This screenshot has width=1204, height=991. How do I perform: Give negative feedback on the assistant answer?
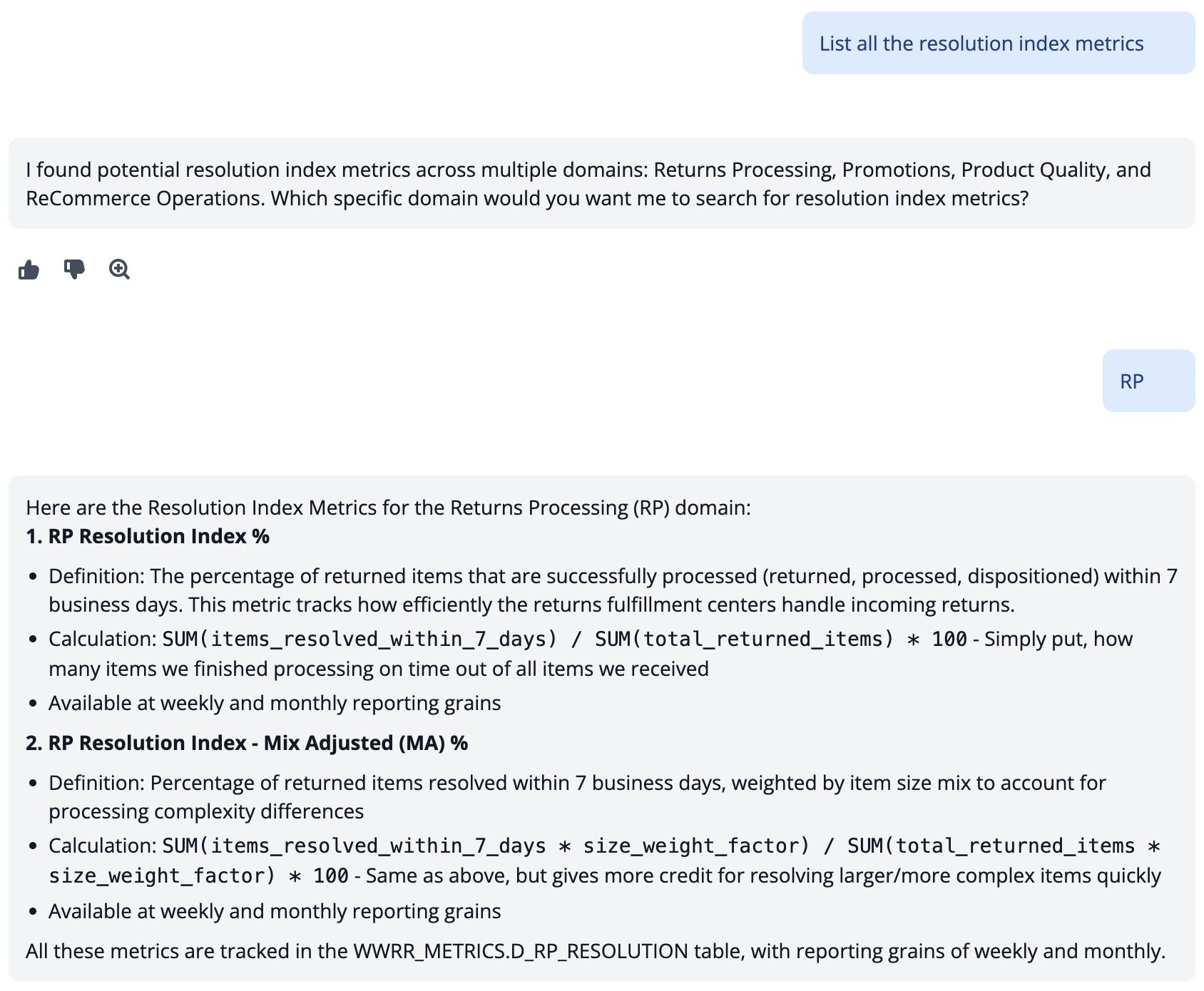[x=73, y=269]
